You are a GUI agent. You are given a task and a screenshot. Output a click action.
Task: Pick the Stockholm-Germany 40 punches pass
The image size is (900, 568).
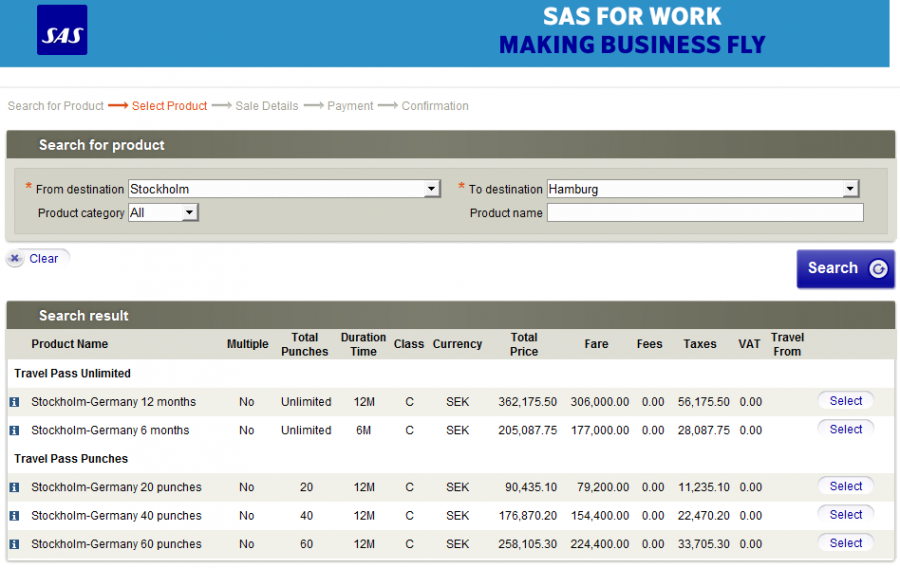click(845, 515)
